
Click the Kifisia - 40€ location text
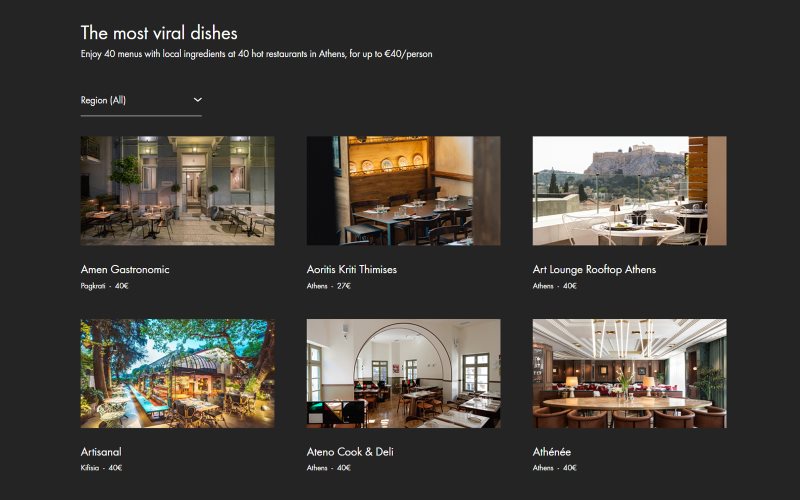101,467
